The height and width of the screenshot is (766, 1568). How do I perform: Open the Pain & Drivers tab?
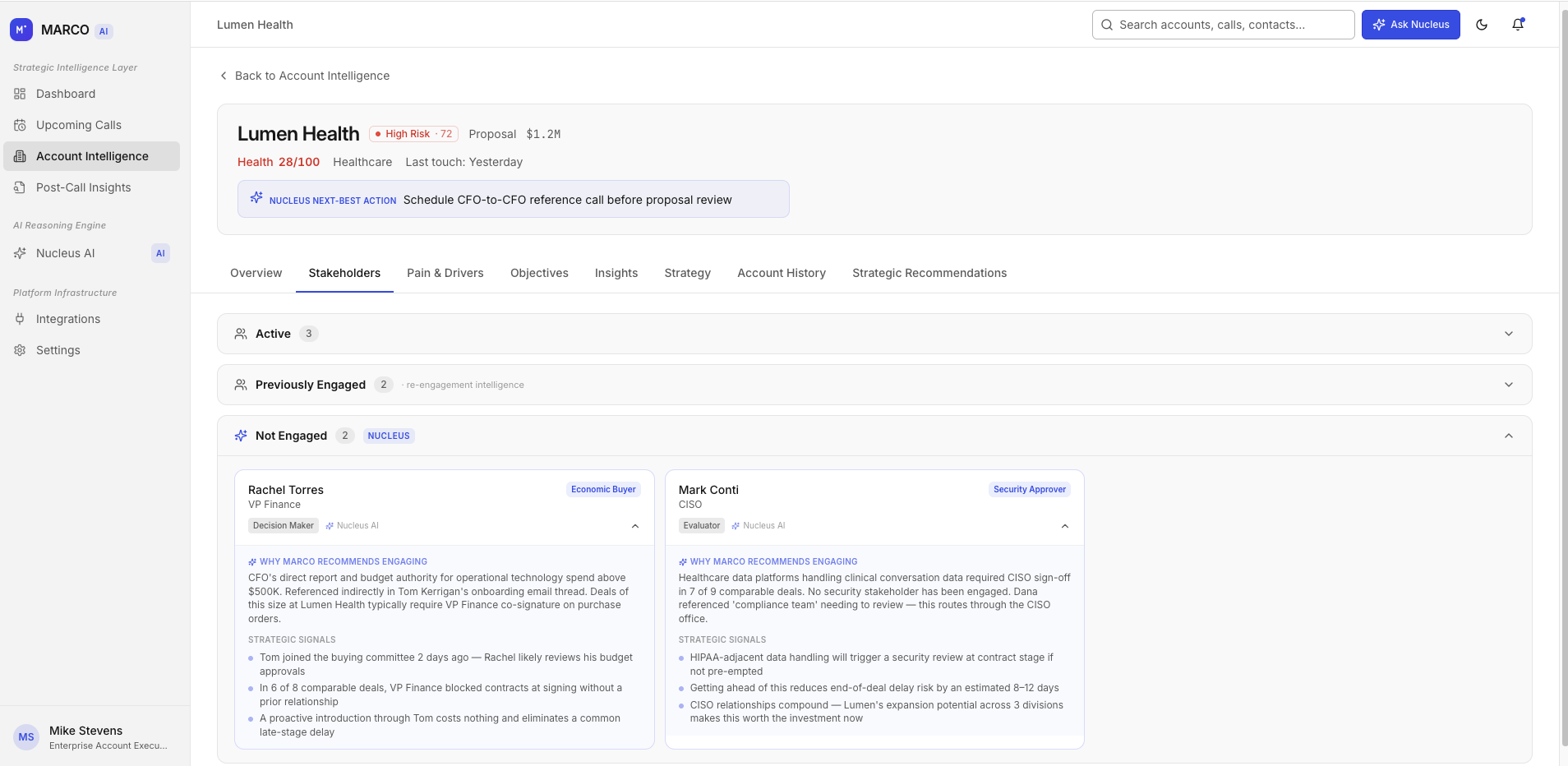click(445, 273)
